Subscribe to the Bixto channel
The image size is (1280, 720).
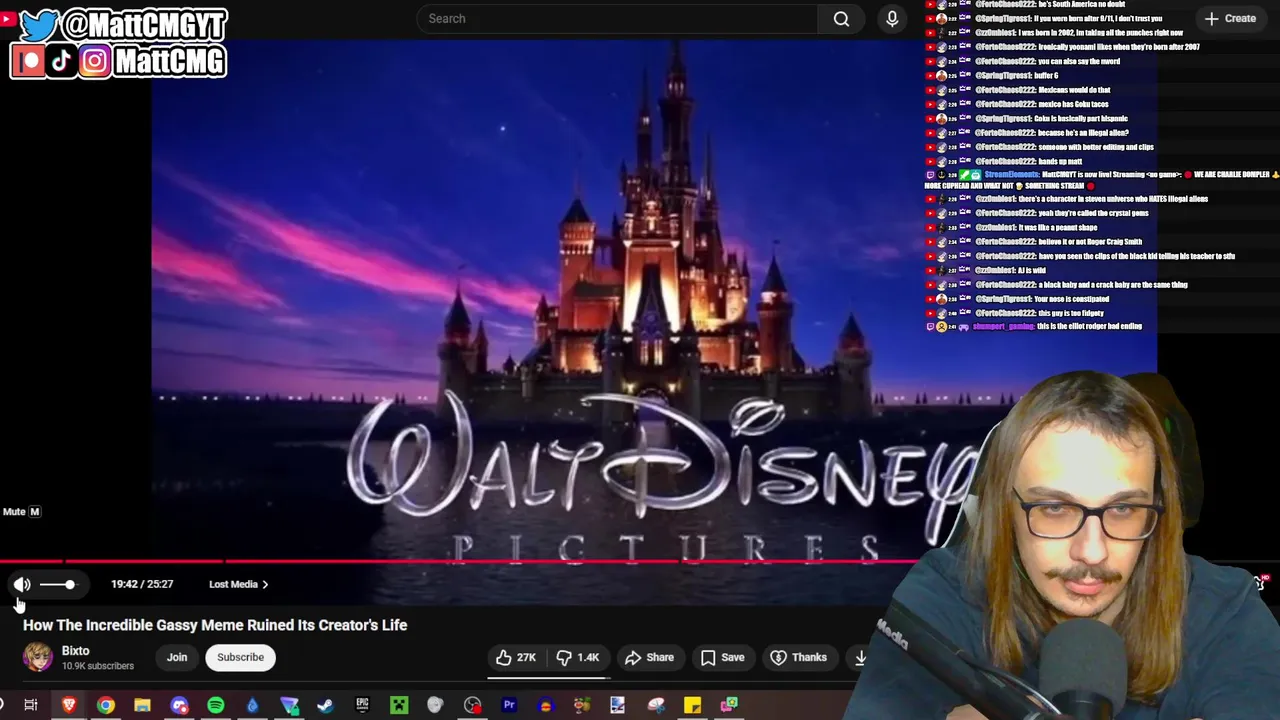tap(240, 657)
